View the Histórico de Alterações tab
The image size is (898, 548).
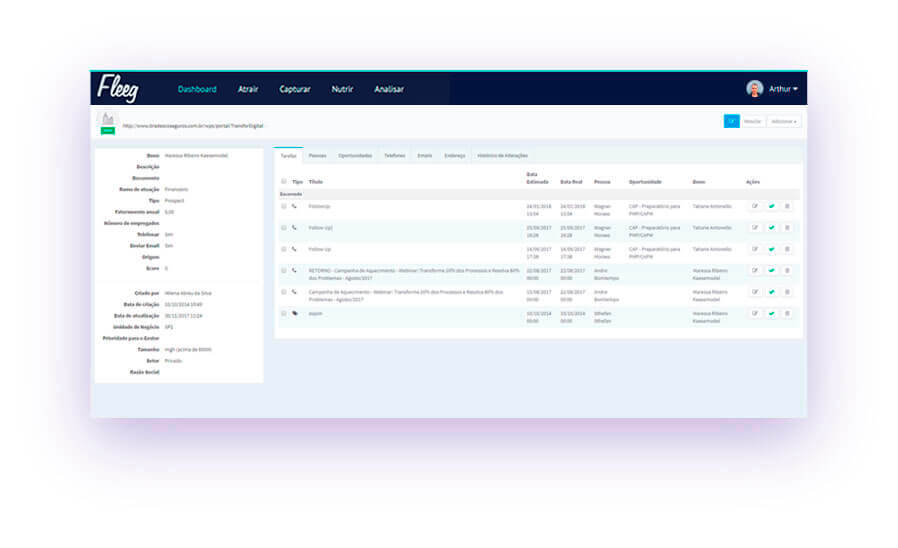(502, 156)
